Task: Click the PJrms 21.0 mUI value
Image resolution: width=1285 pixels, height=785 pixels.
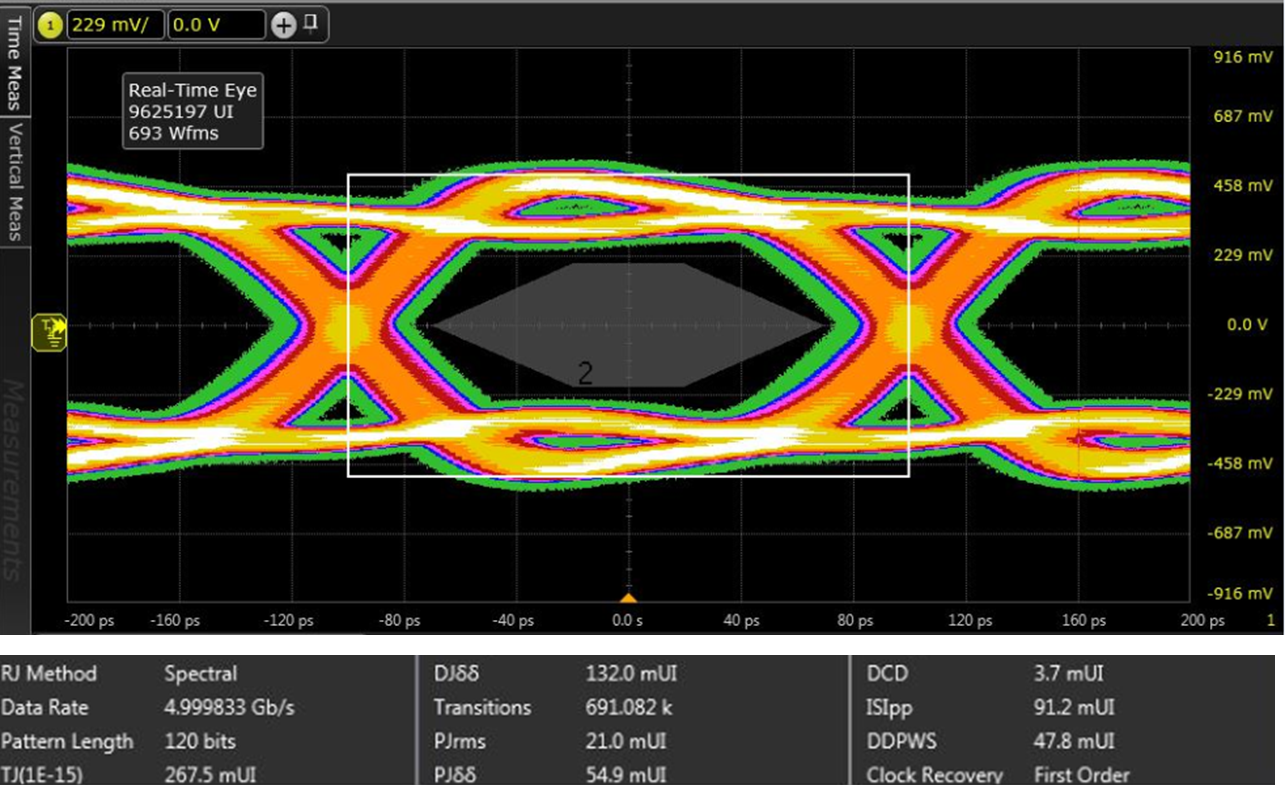Action: (x=625, y=742)
